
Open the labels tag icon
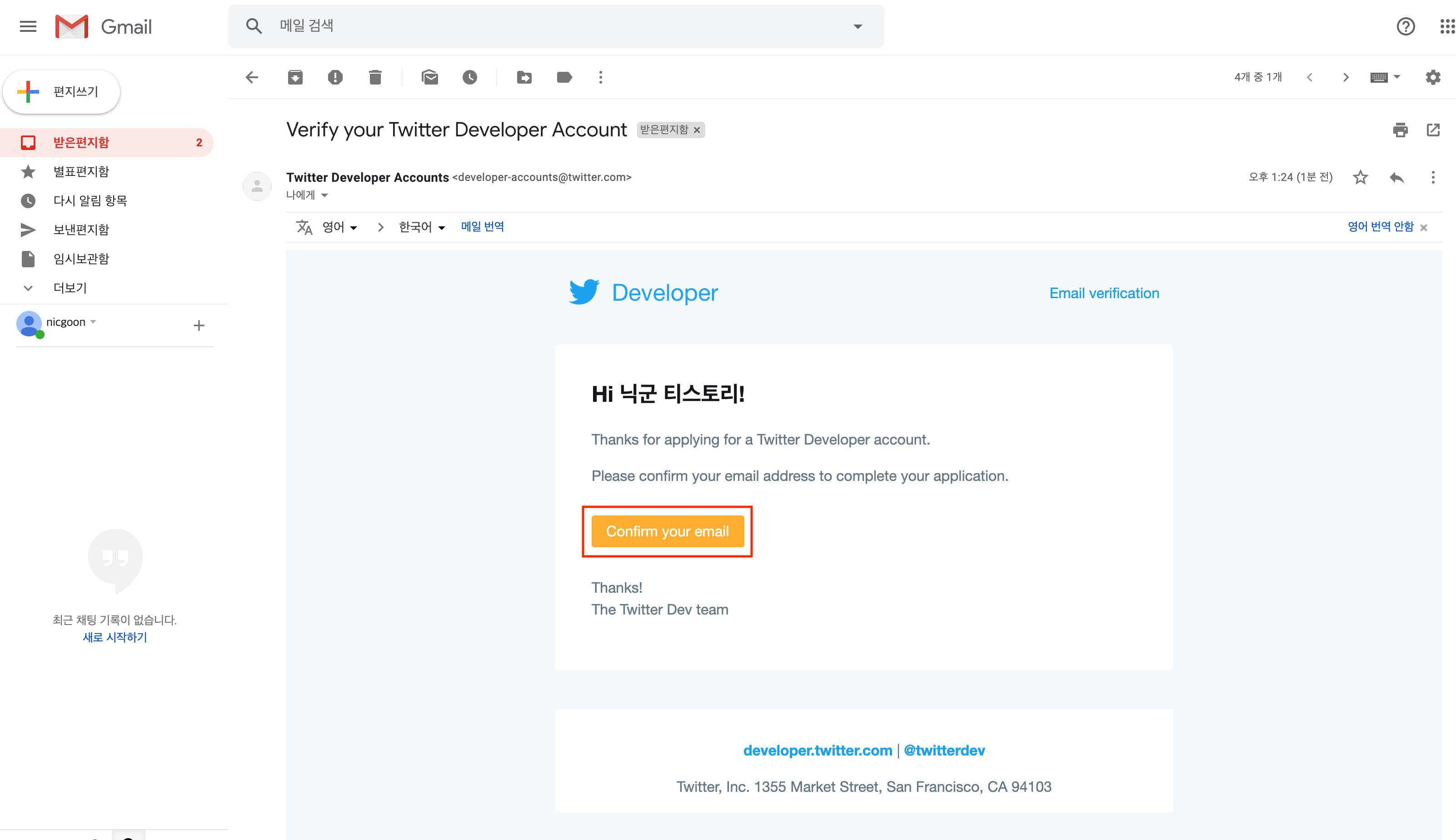tap(564, 77)
